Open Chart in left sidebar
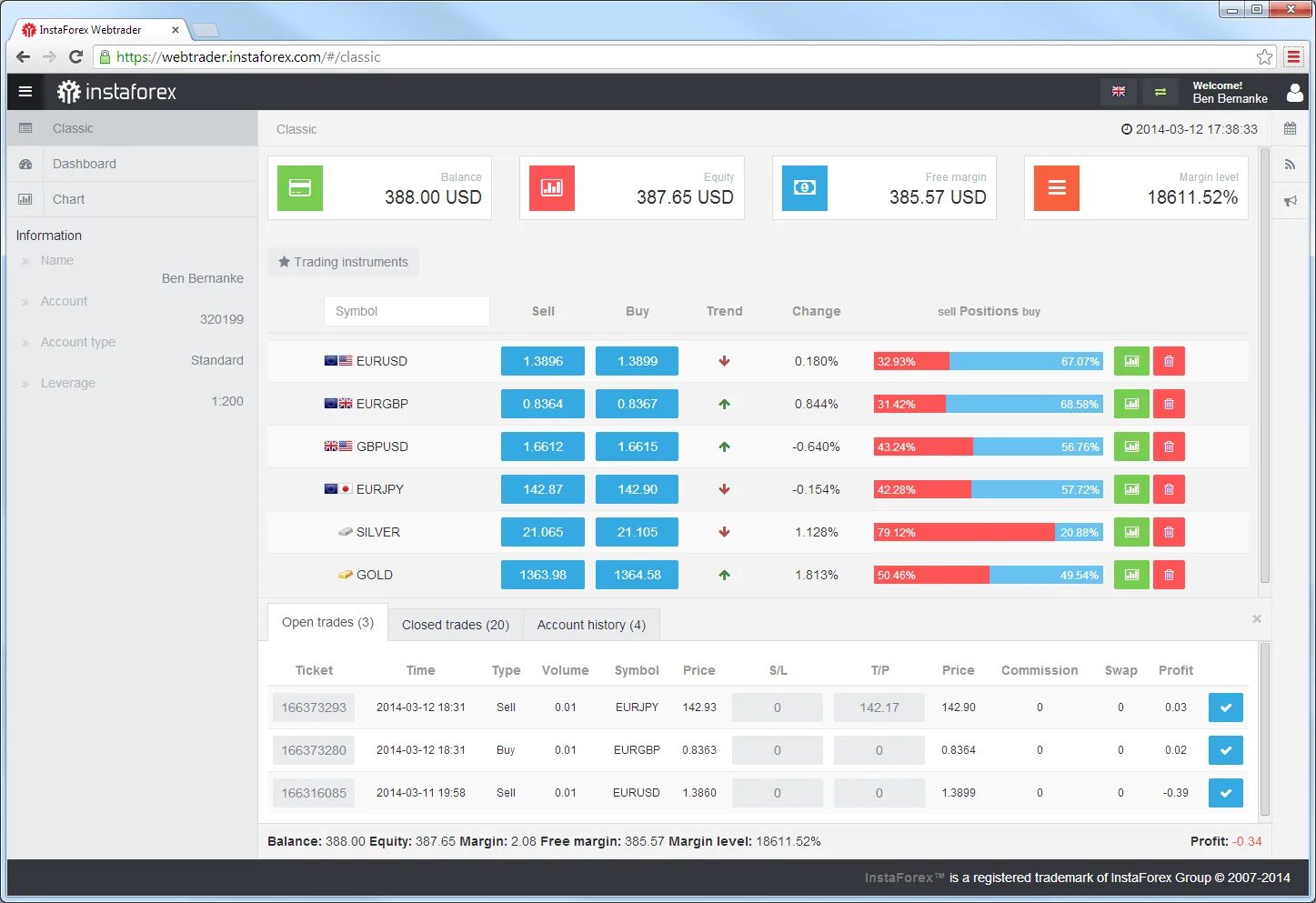1316x903 pixels. [x=133, y=199]
